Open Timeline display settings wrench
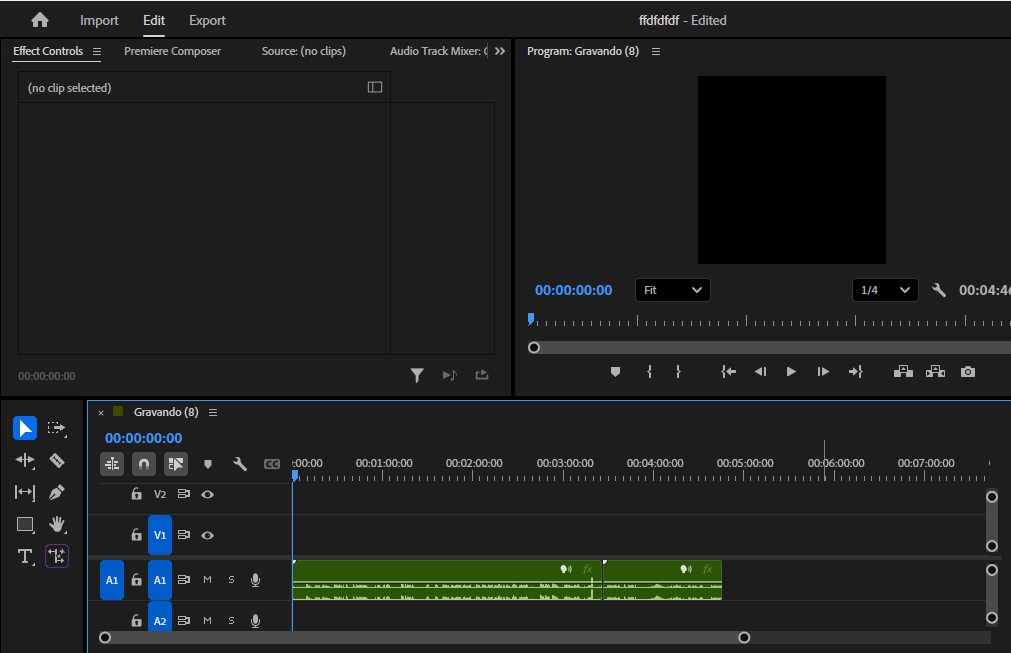1011x653 pixels. [240, 464]
